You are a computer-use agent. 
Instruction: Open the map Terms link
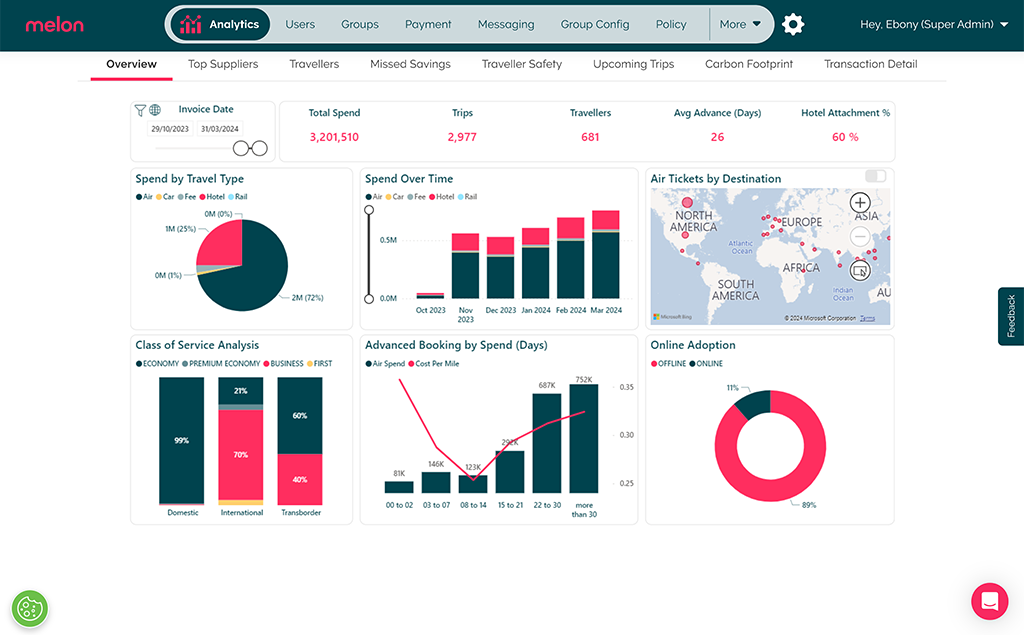pyautogui.click(x=867, y=319)
